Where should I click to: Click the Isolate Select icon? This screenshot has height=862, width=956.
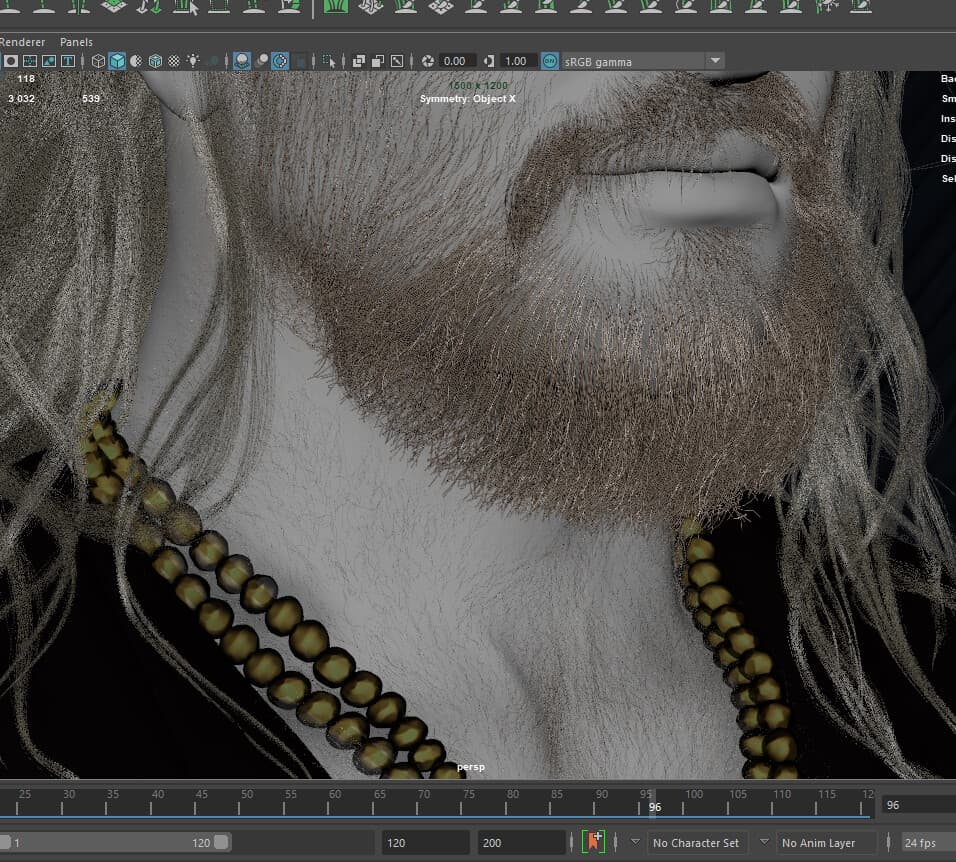[329, 61]
